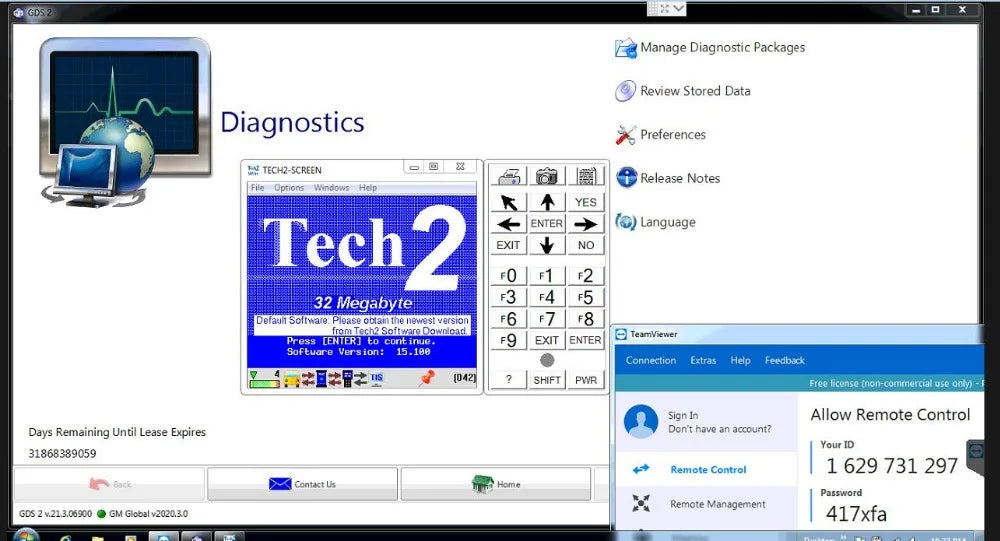Click the yellow car icon in Tech2 status bar
1000x541 pixels.
(291, 379)
